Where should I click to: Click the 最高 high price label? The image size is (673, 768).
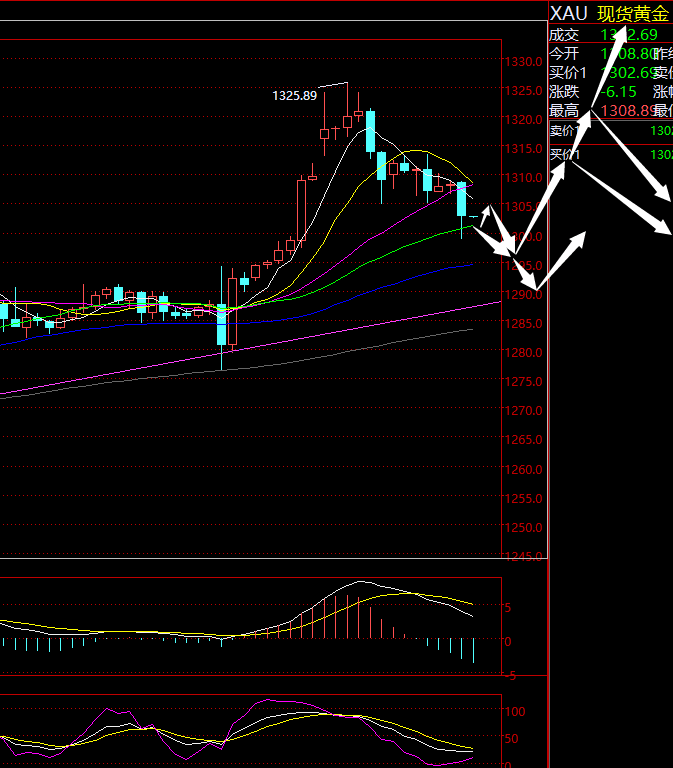(x=564, y=111)
